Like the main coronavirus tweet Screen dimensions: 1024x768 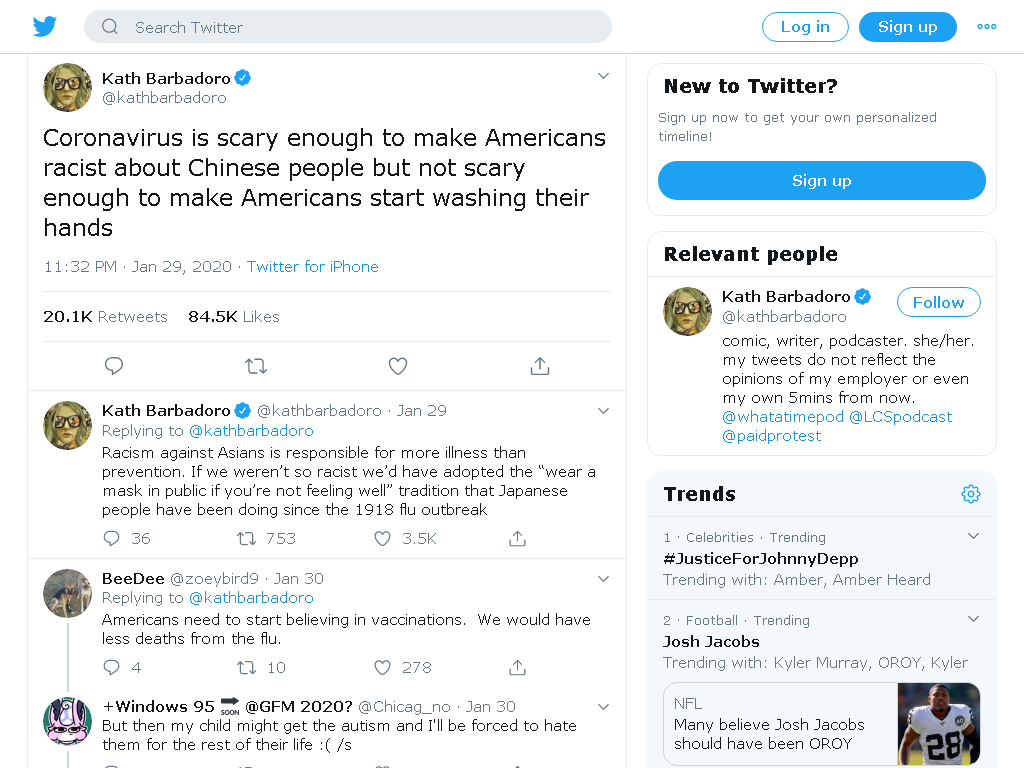point(398,366)
